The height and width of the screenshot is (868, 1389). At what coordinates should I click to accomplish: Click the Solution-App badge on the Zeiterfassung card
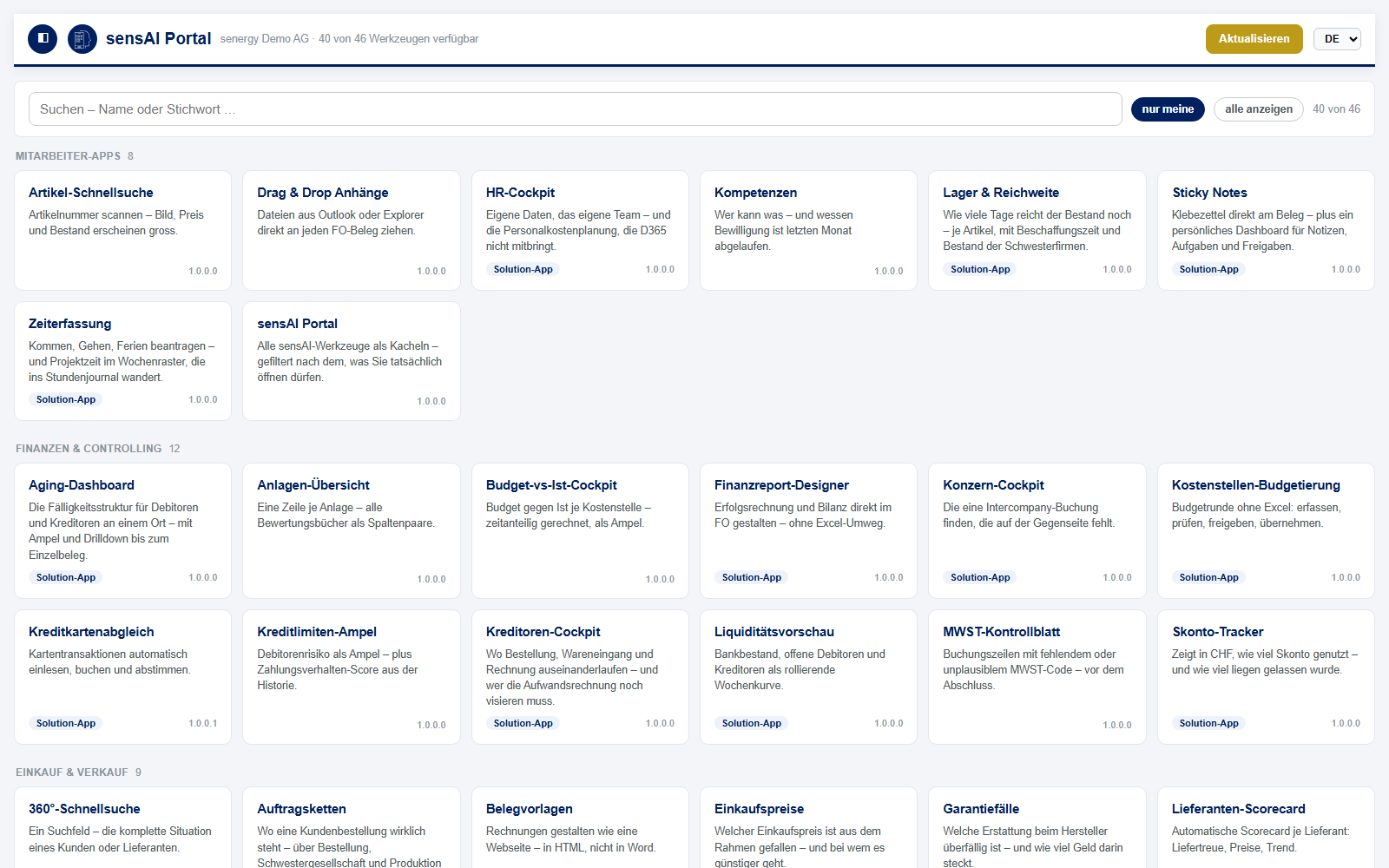66,399
